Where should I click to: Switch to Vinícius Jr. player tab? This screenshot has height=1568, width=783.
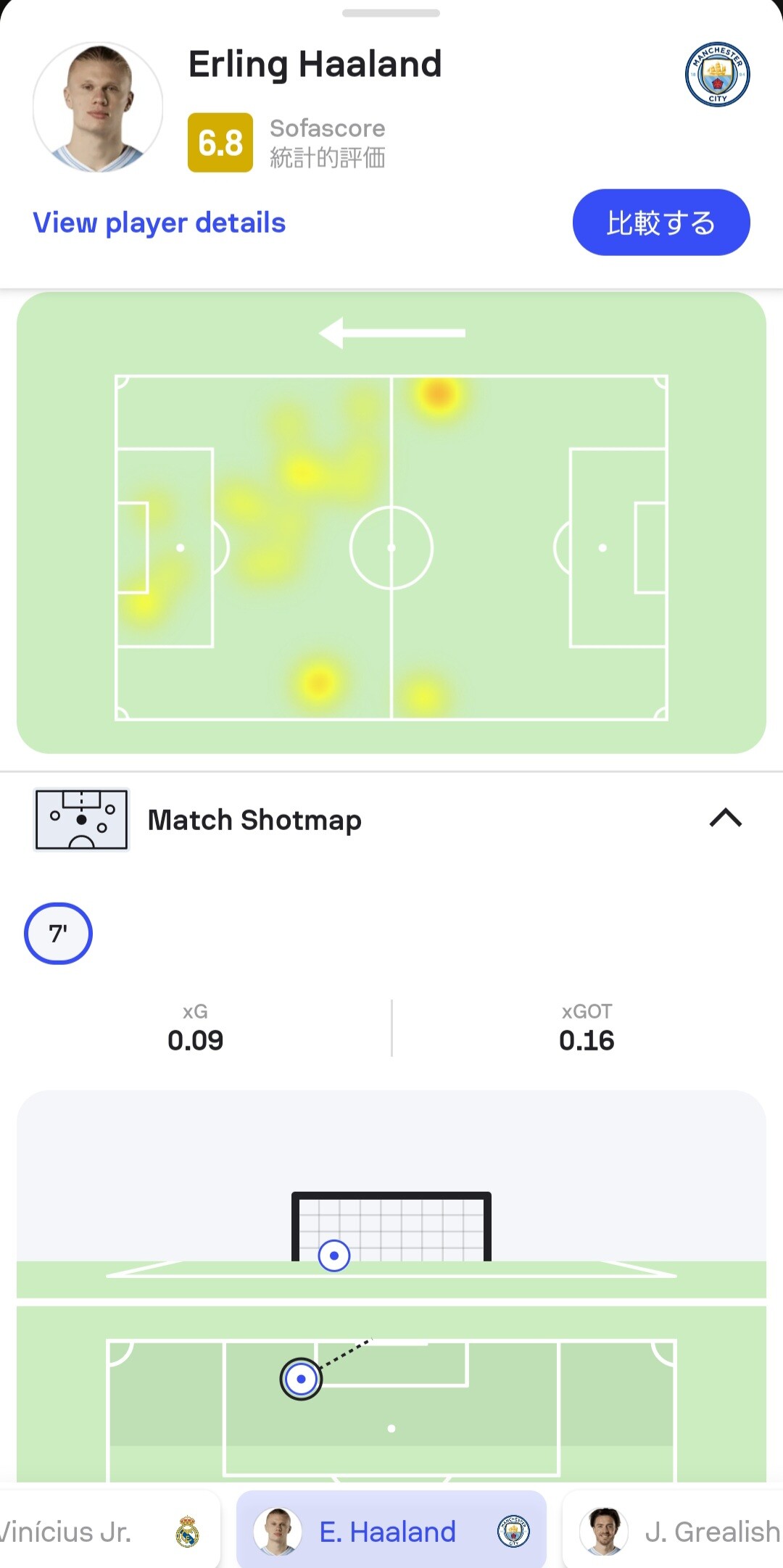[x=101, y=1532]
